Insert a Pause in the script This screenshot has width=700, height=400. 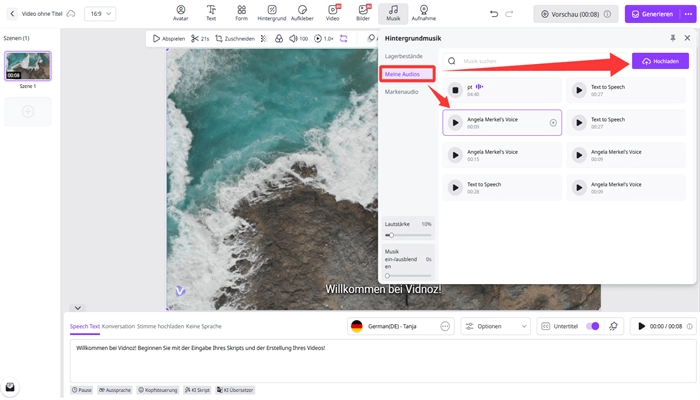click(x=82, y=390)
